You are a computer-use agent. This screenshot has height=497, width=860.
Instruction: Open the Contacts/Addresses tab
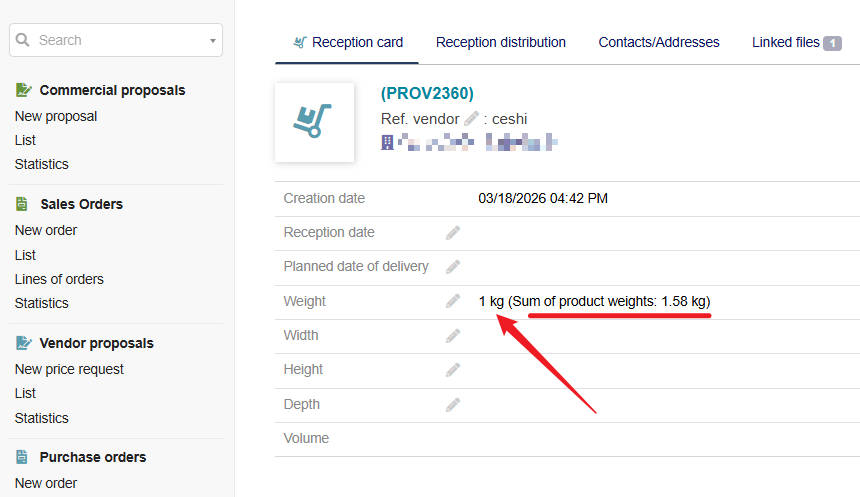[x=659, y=42]
